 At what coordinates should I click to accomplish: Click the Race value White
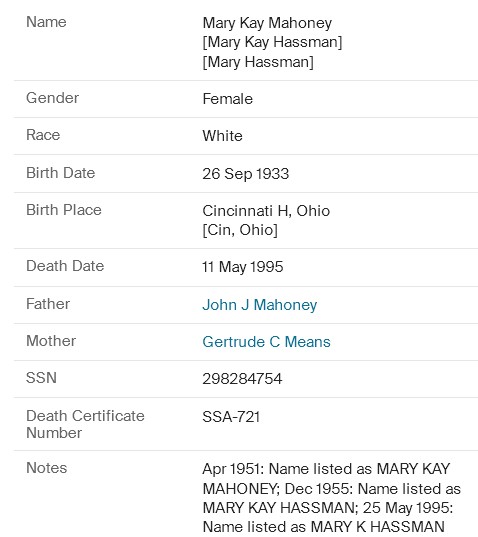click(223, 136)
